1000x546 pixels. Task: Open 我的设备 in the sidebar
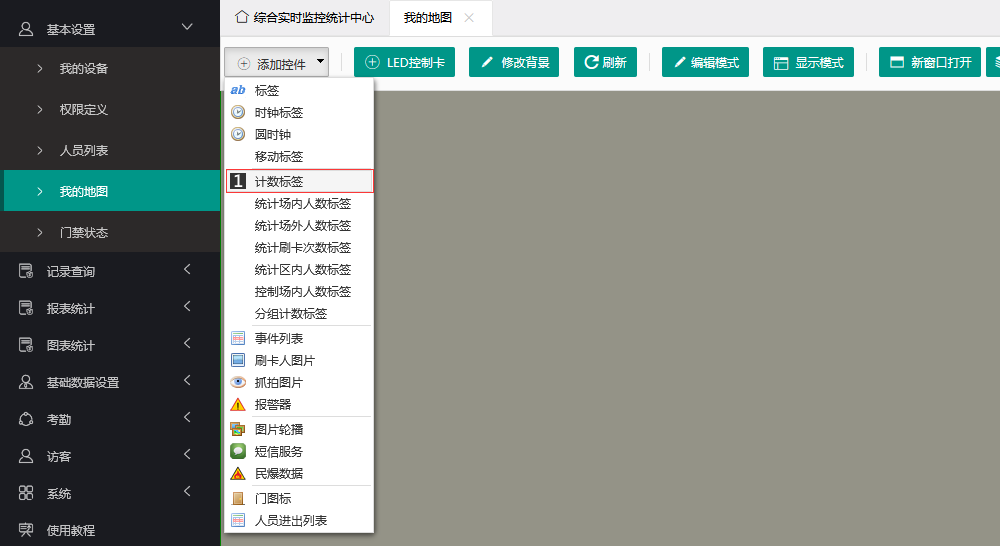point(112,68)
